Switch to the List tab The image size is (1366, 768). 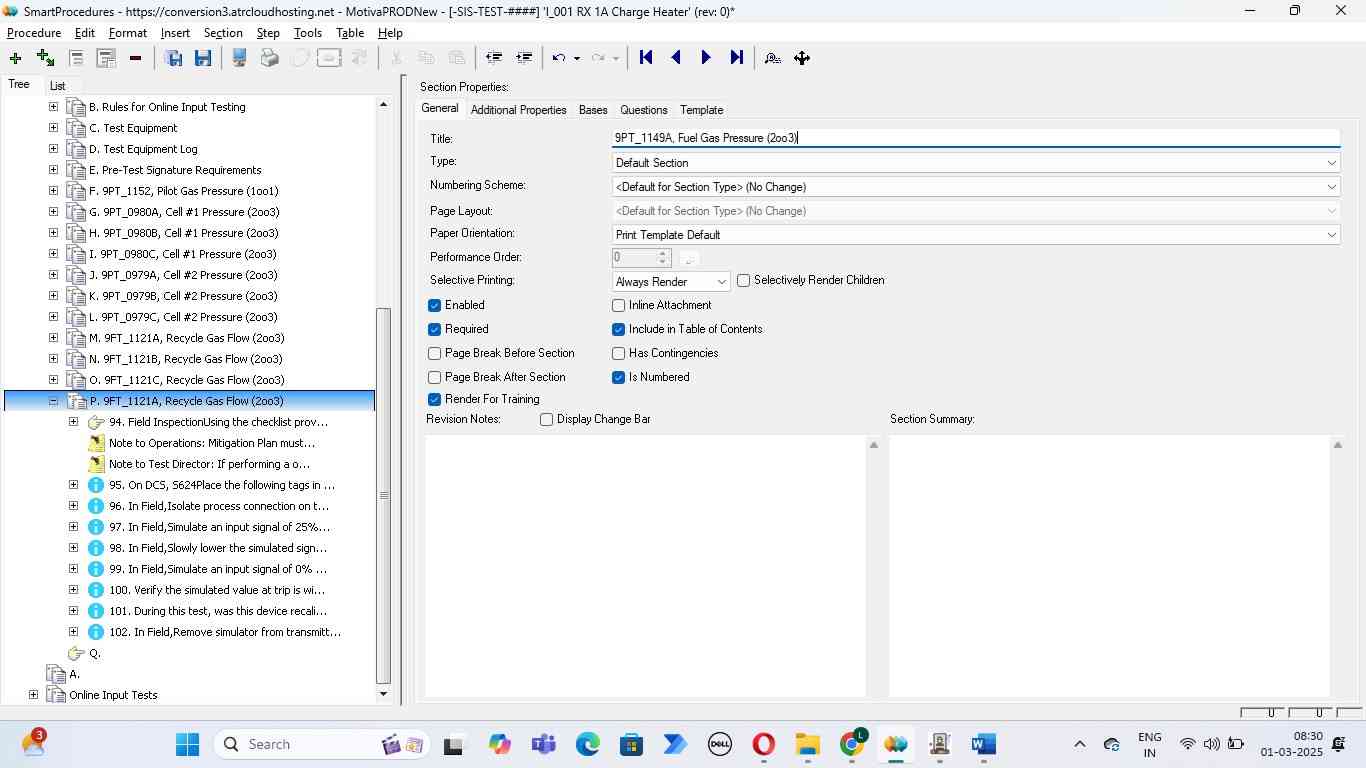click(57, 86)
